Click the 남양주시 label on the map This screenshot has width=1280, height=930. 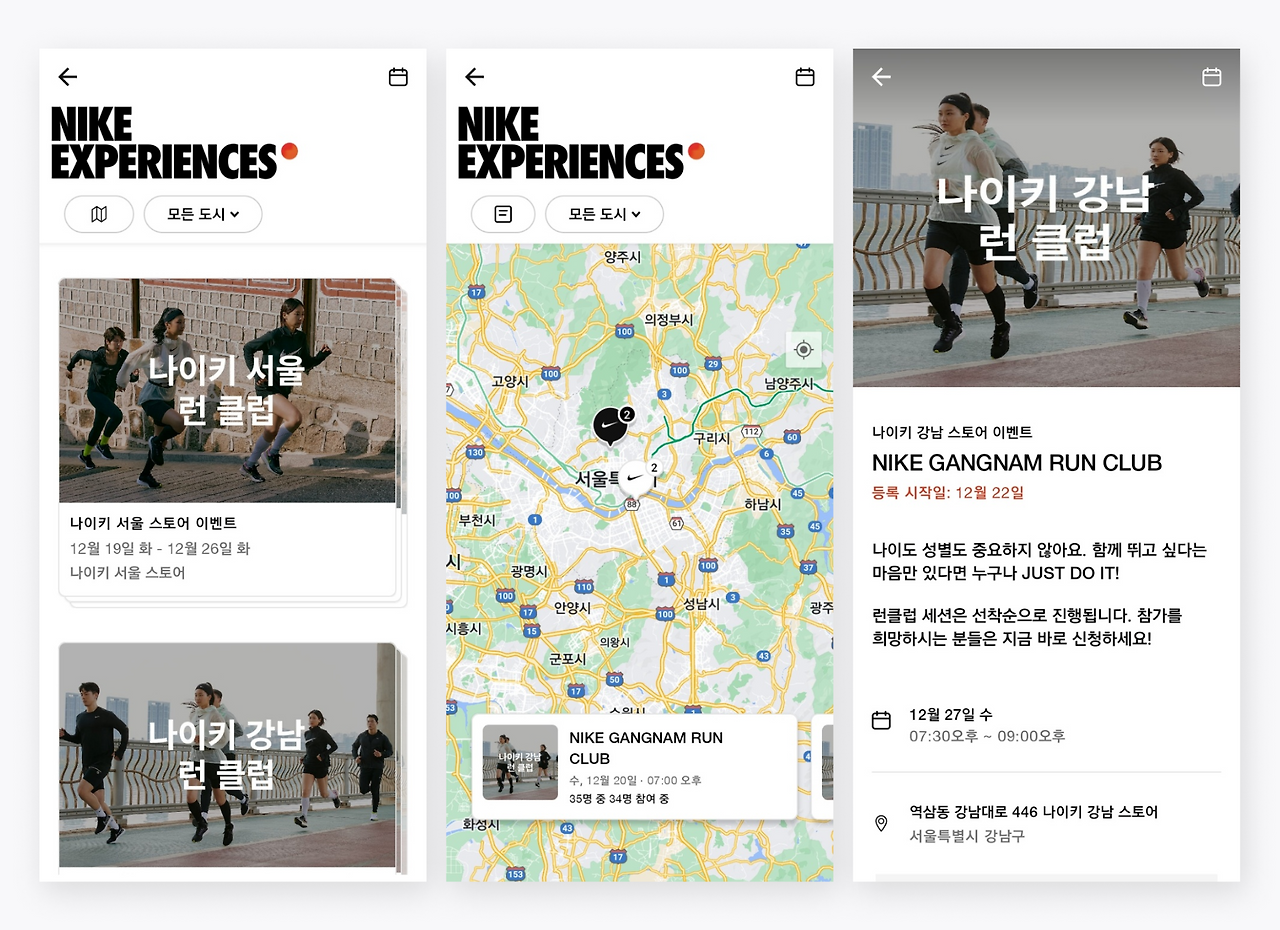[789, 383]
